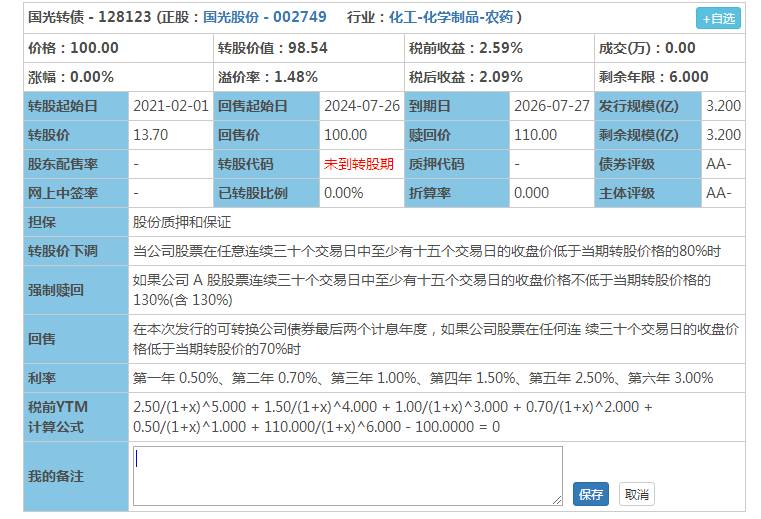
Task: Click the 股东配售率 header cell
Action: [x=76, y=164]
